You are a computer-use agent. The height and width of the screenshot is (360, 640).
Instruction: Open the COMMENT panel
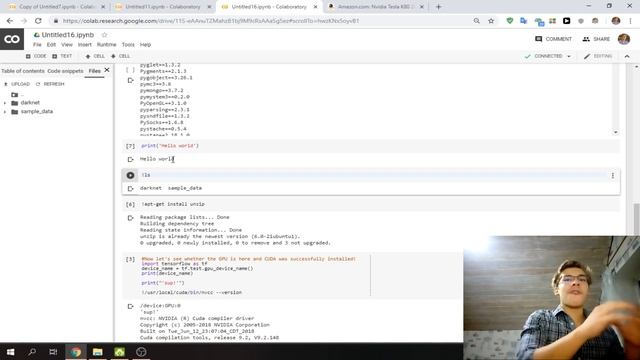coord(553,39)
